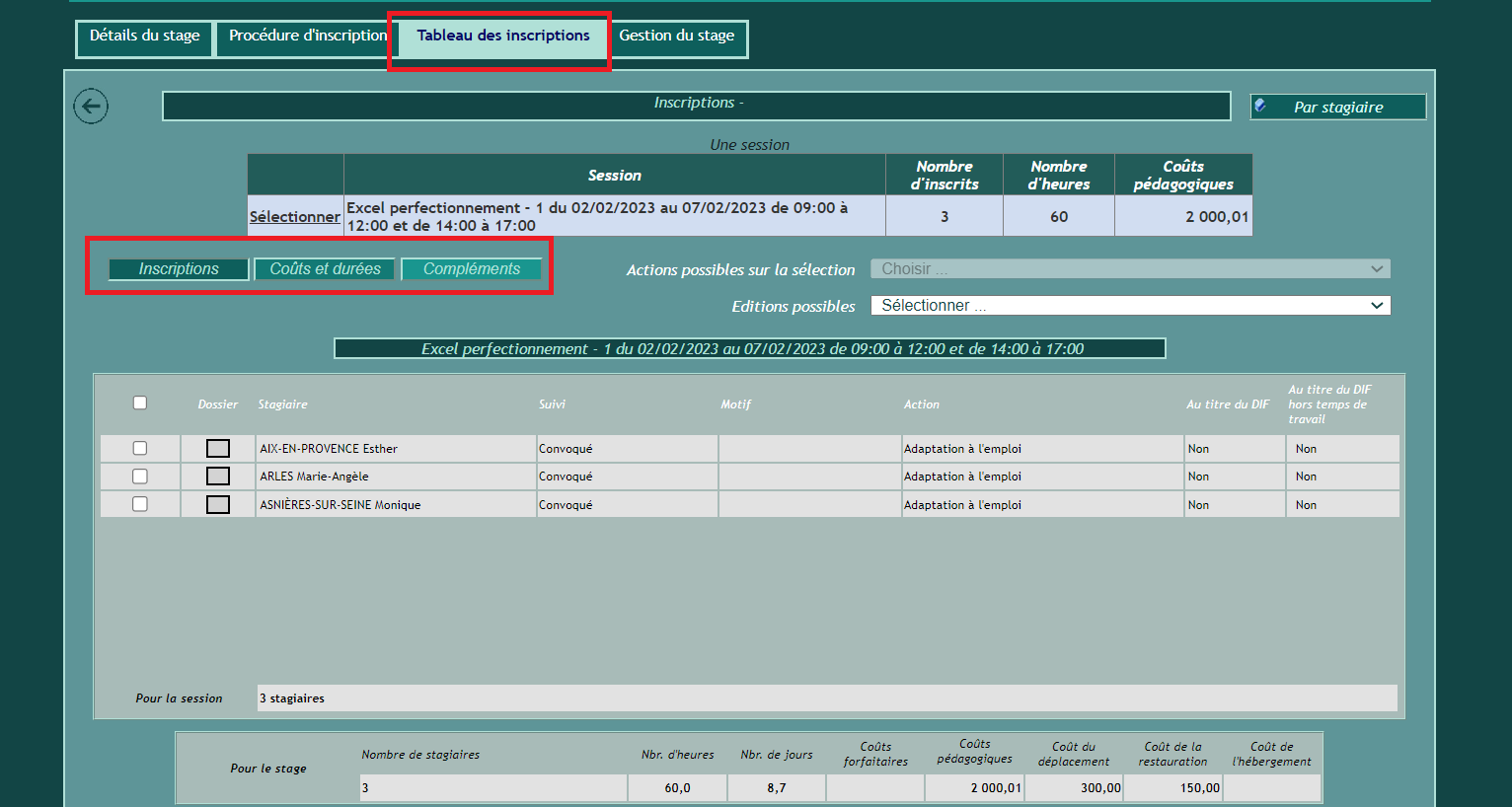Open the Editions possibles dropdown
The height and width of the screenshot is (807, 1512).
[1130, 306]
